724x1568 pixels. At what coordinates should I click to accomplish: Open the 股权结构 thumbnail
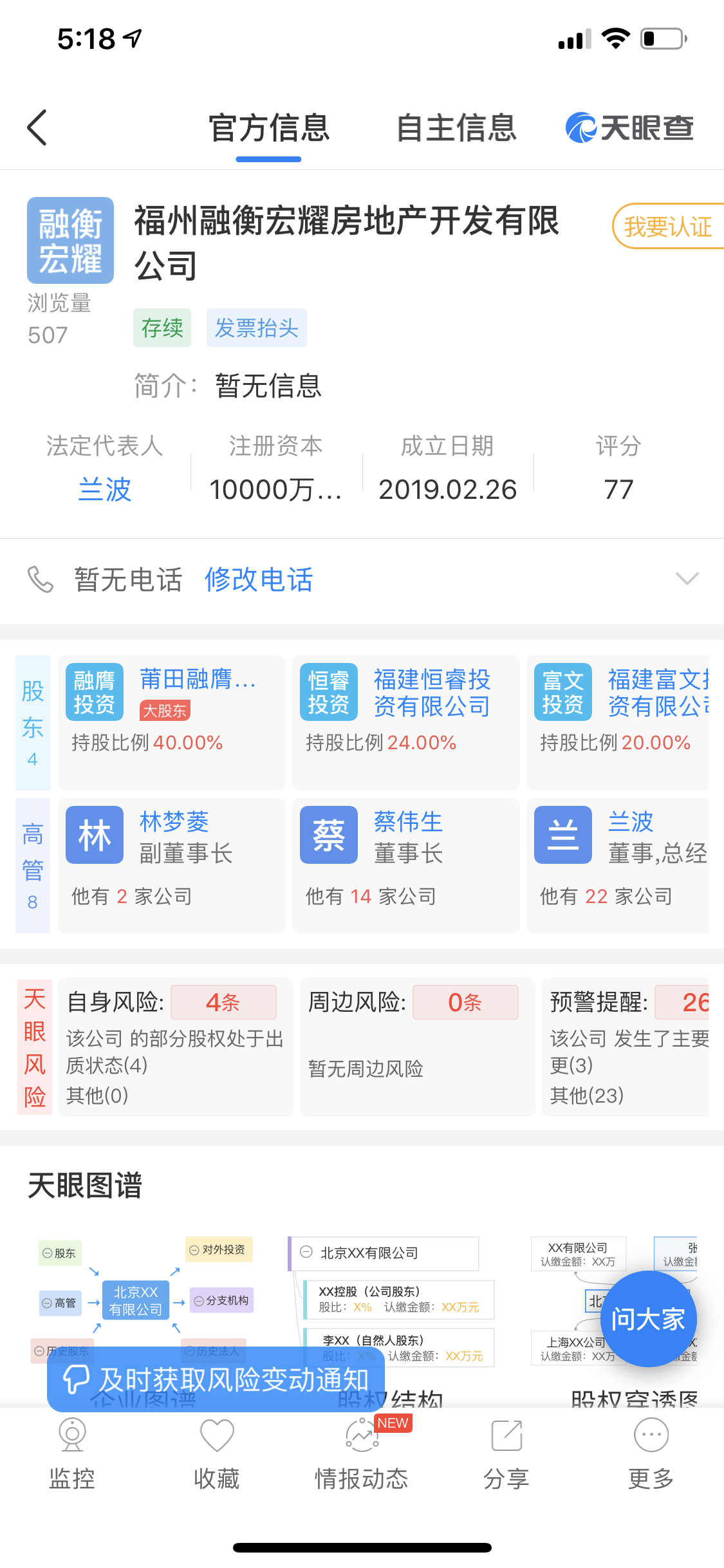click(x=391, y=1300)
